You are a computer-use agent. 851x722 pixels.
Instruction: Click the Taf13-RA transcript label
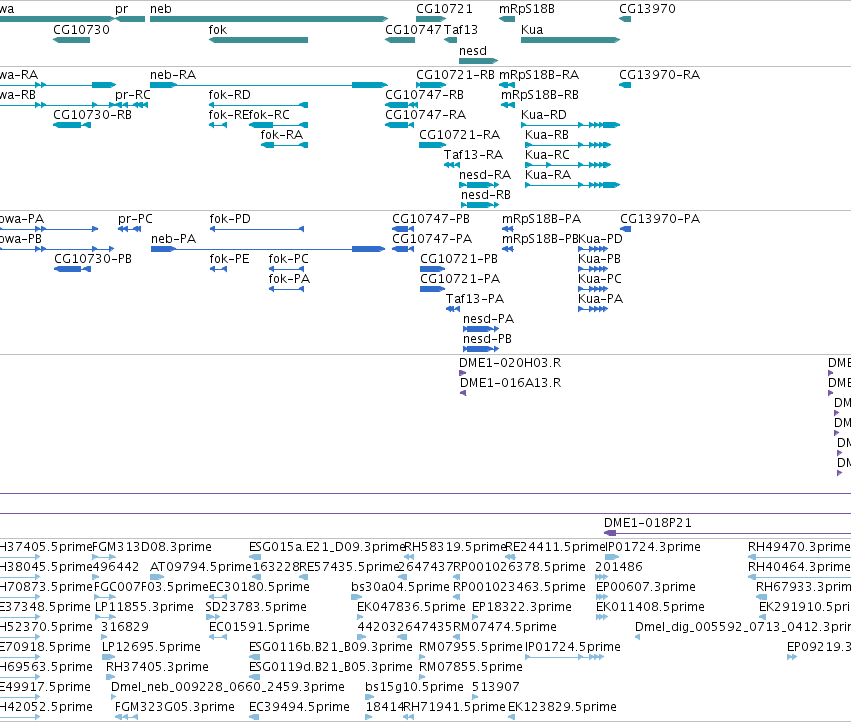[x=473, y=155]
